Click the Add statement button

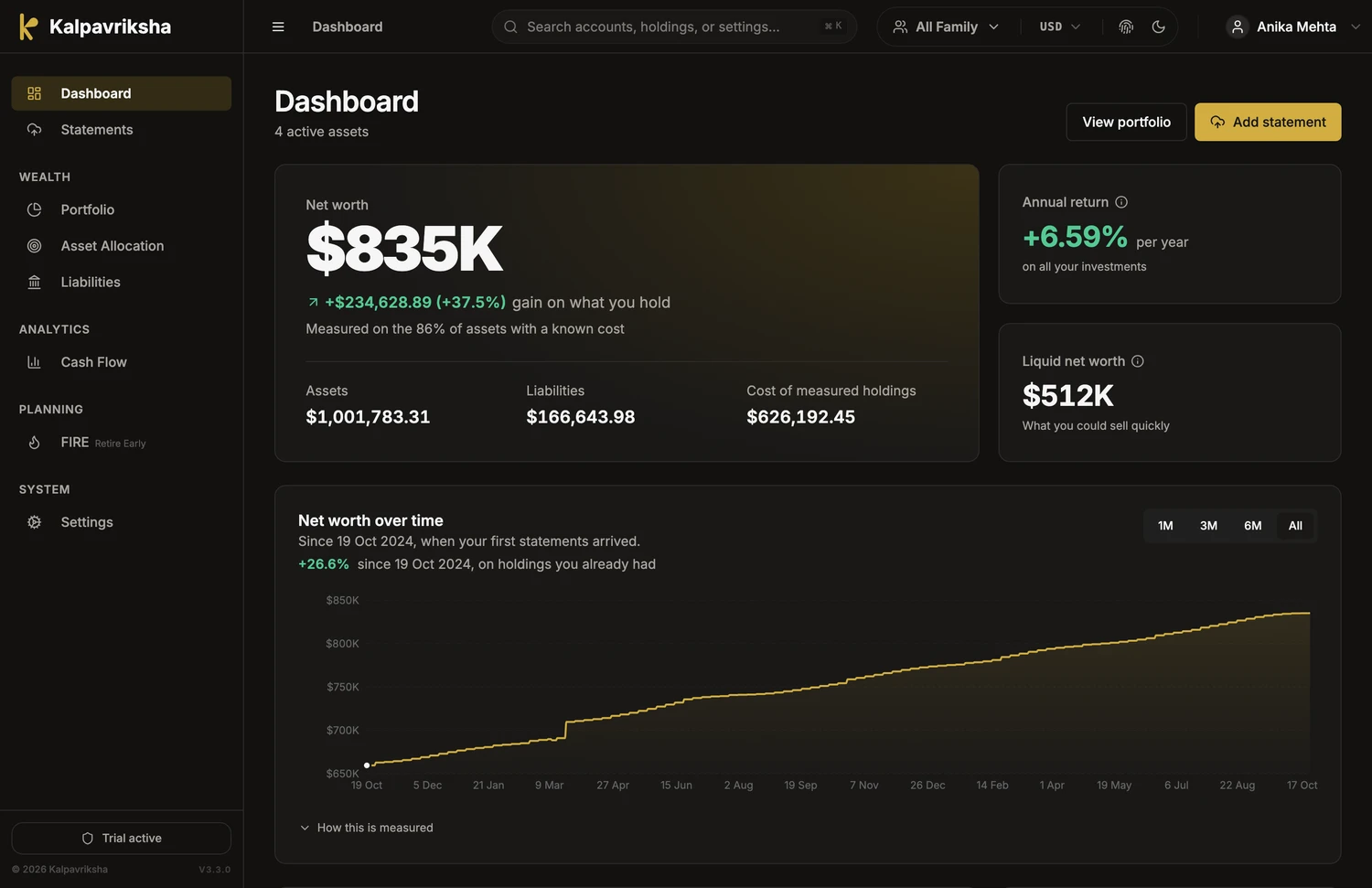pos(1268,122)
